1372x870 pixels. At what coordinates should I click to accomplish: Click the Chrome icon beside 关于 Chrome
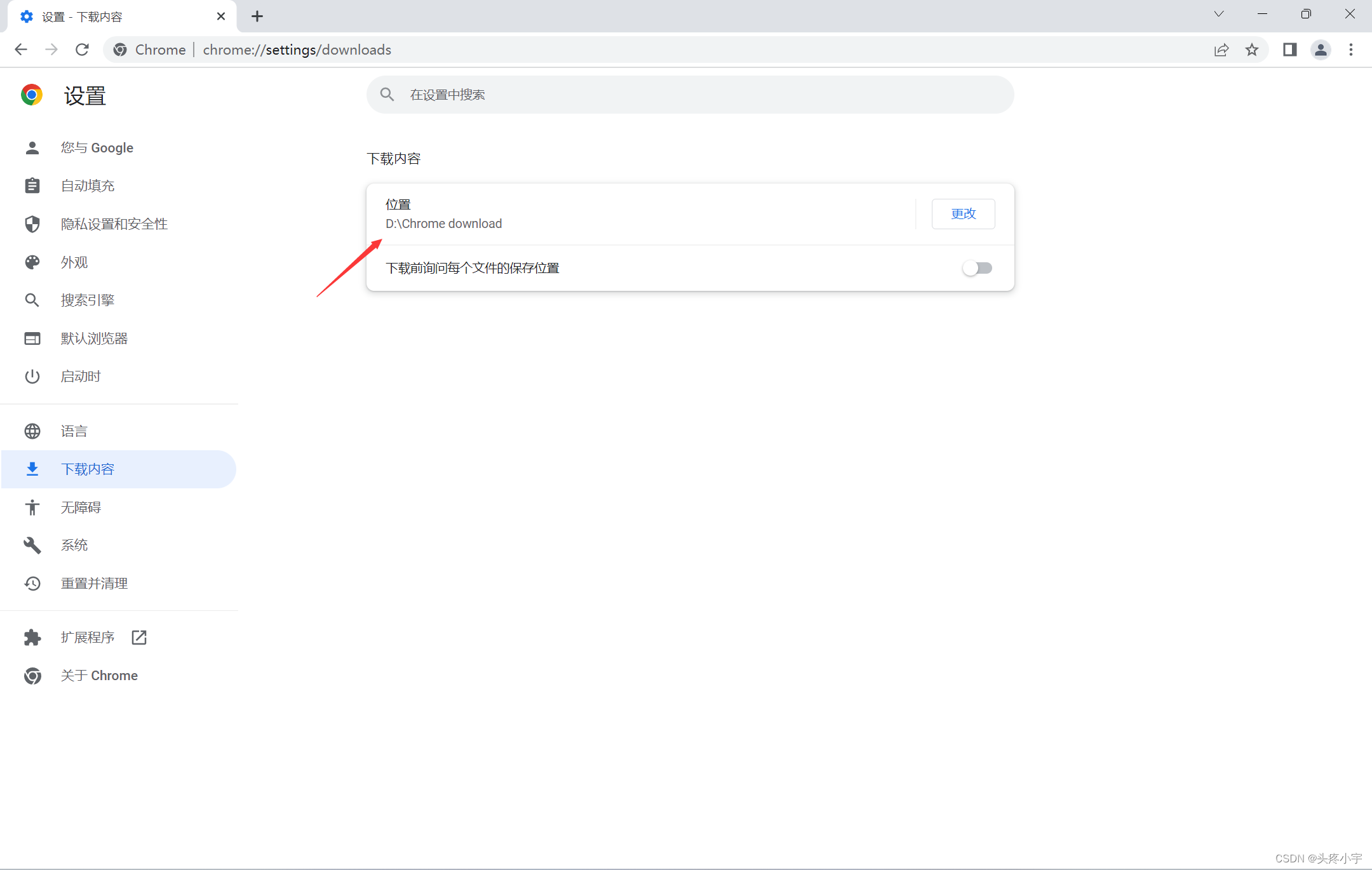[x=32, y=676]
